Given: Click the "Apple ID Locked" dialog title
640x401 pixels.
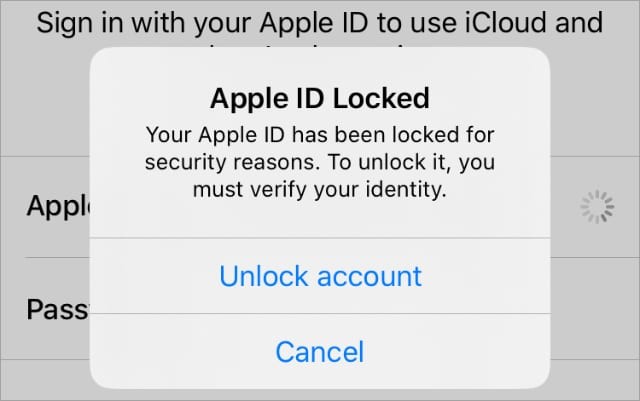Looking at the screenshot, I should (x=320, y=98).
